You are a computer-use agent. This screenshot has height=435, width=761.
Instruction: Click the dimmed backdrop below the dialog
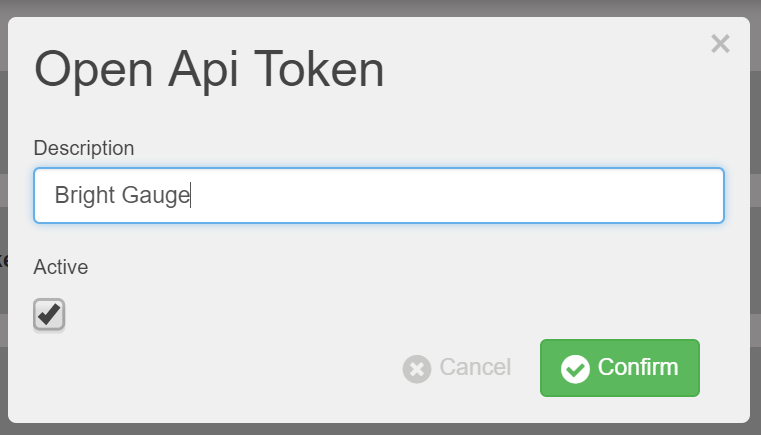pos(380,429)
